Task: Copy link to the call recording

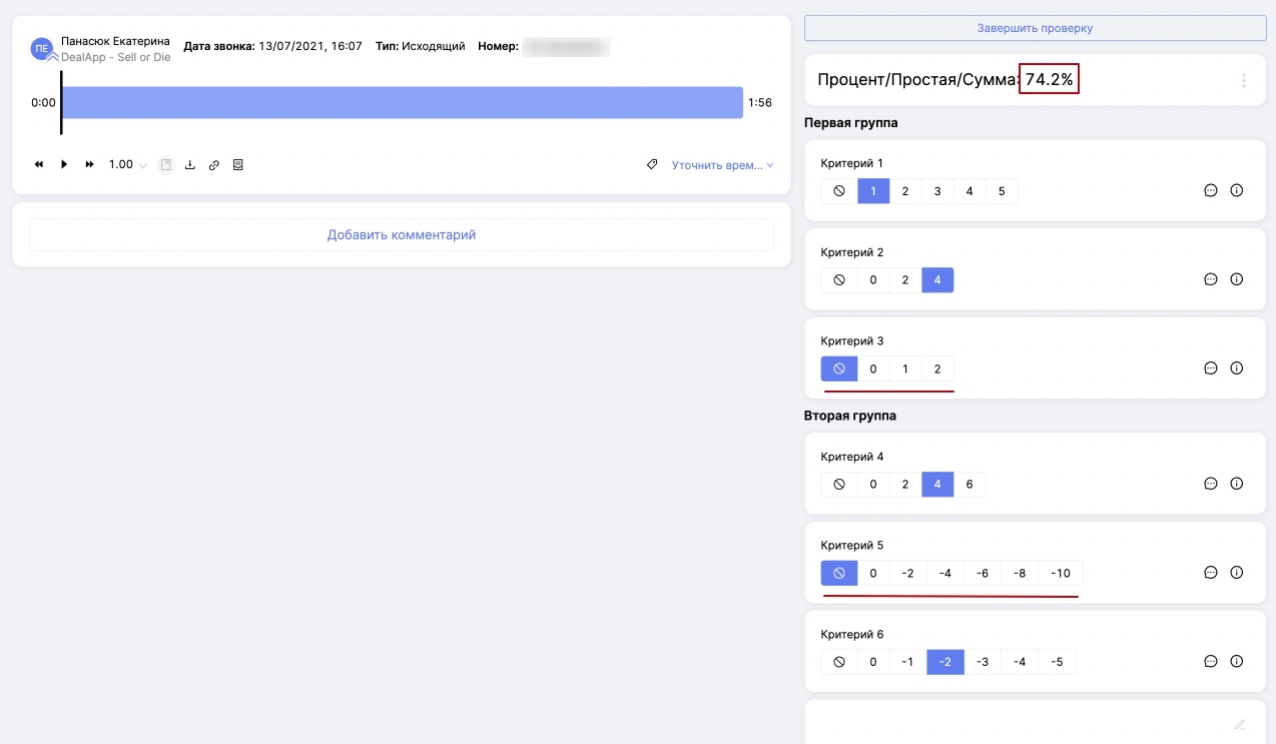Action: [x=213, y=165]
